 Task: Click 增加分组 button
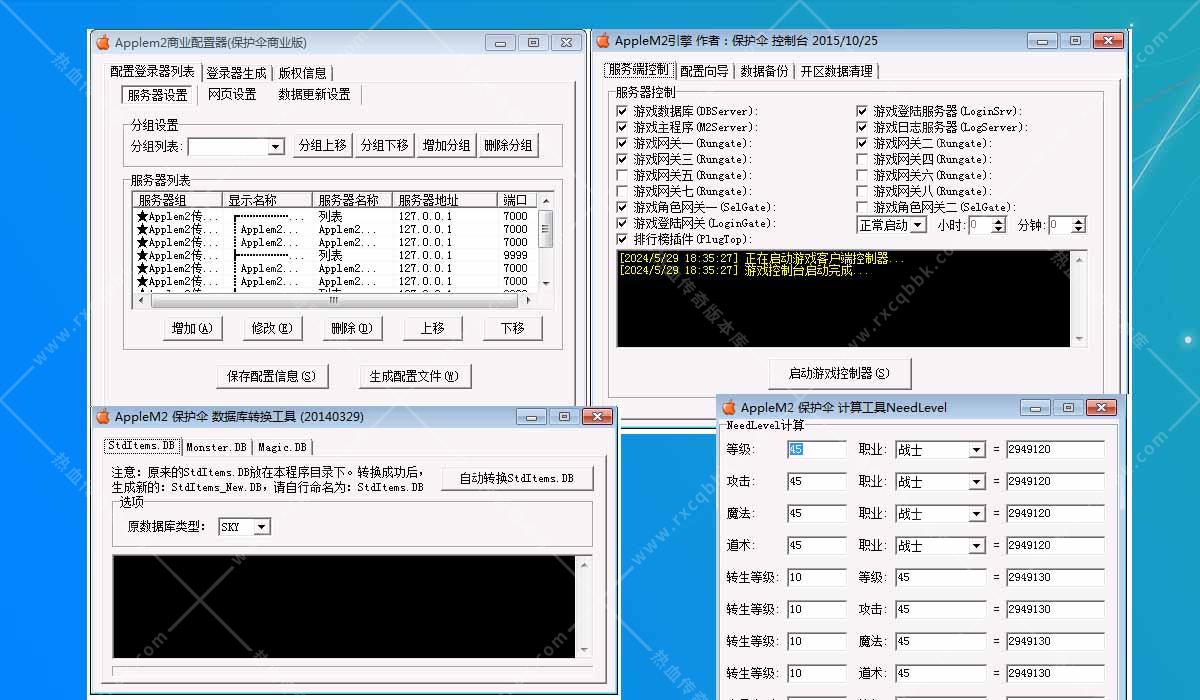pos(447,145)
